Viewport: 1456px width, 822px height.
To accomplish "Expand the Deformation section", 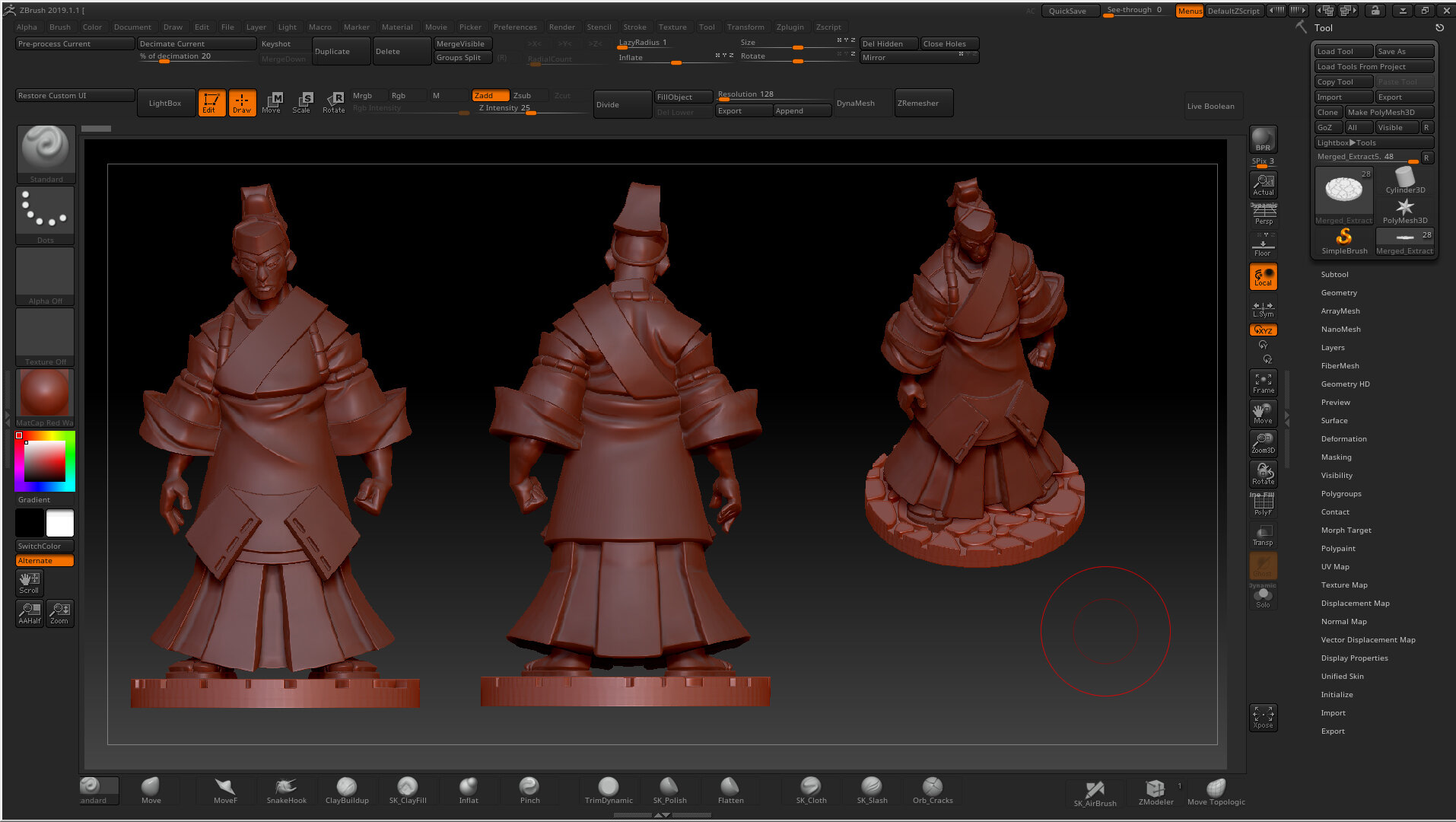I will point(1343,439).
